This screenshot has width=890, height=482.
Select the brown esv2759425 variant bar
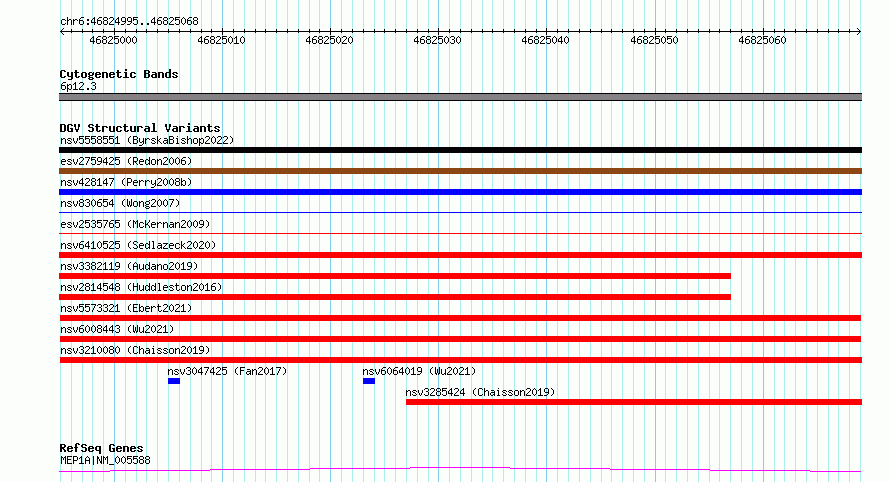[460, 171]
